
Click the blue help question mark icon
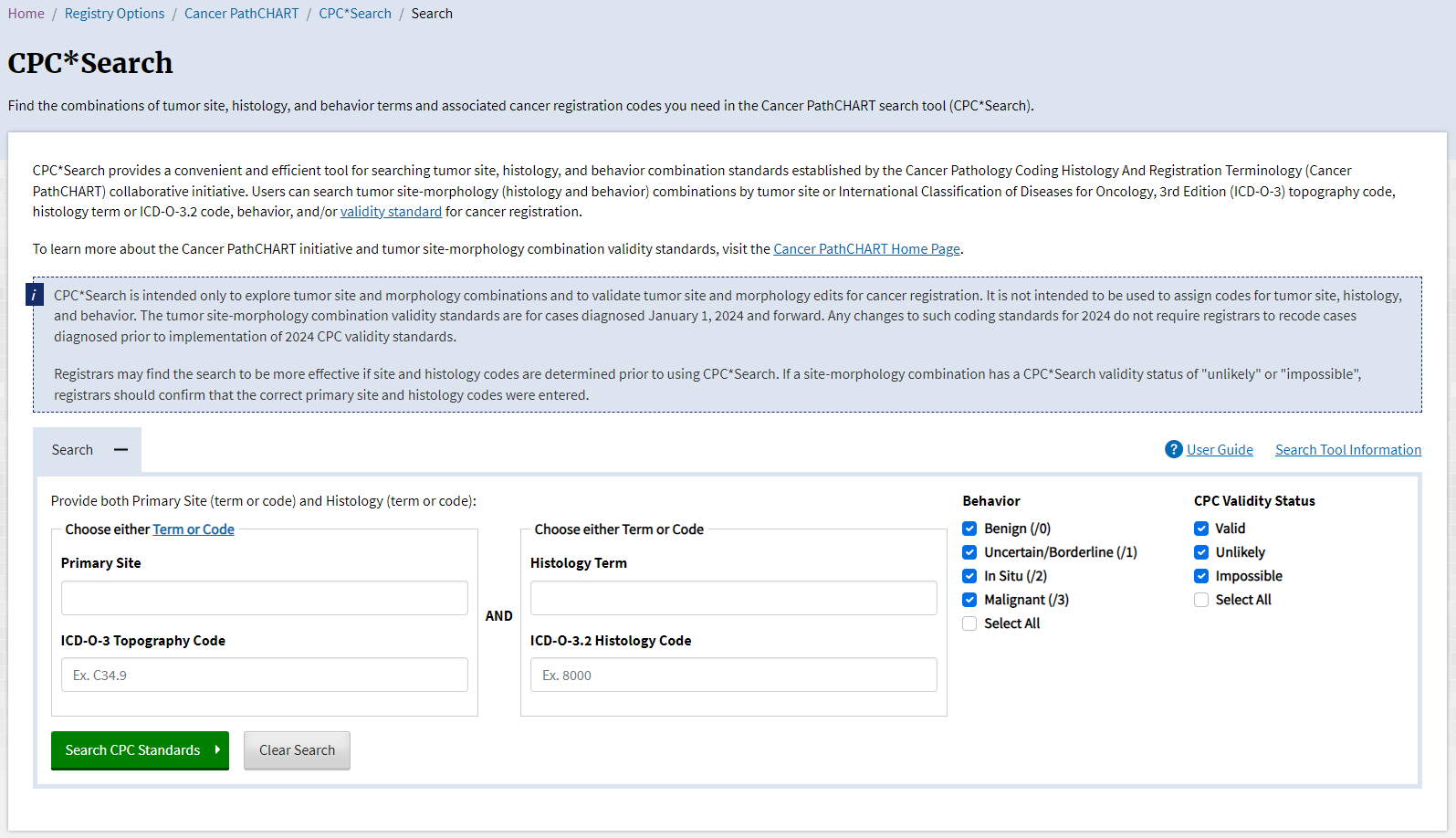click(x=1173, y=449)
